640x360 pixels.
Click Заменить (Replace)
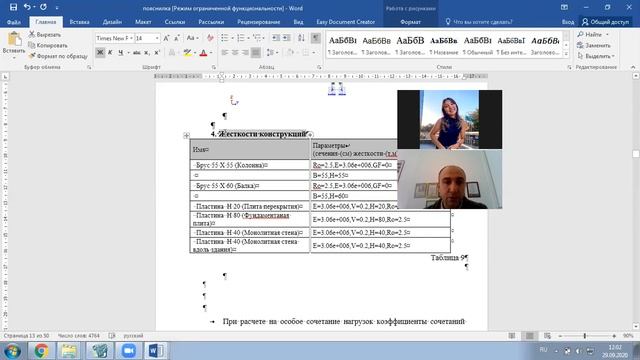pyautogui.click(x=594, y=45)
